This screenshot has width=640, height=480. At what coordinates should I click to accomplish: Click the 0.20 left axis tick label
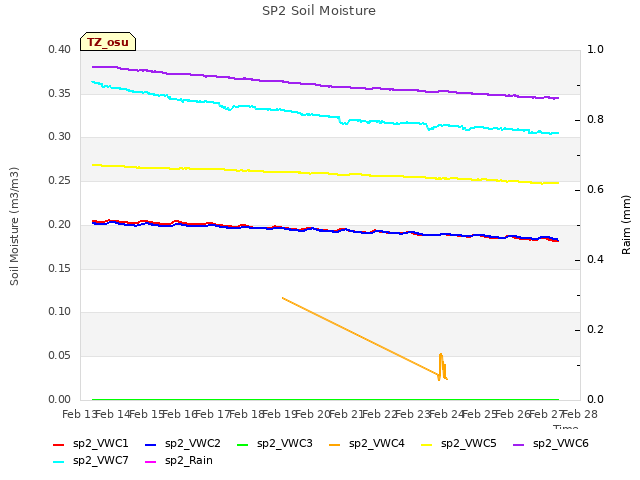tap(60, 224)
